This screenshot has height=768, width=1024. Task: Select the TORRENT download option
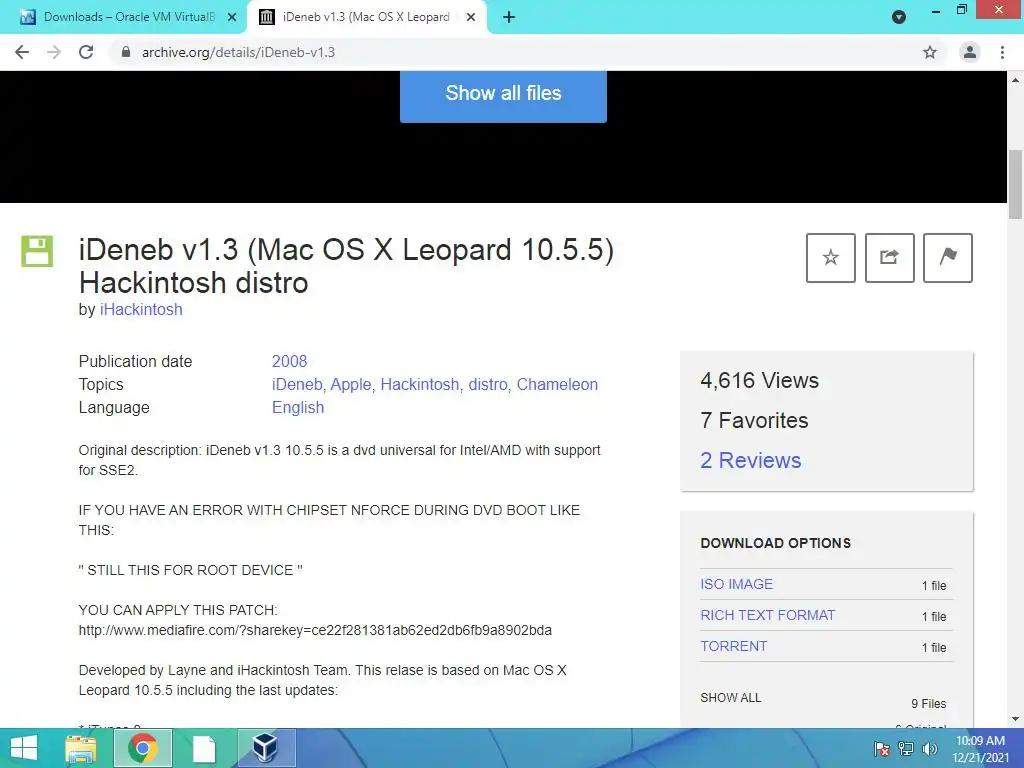click(x=733, y=646)
